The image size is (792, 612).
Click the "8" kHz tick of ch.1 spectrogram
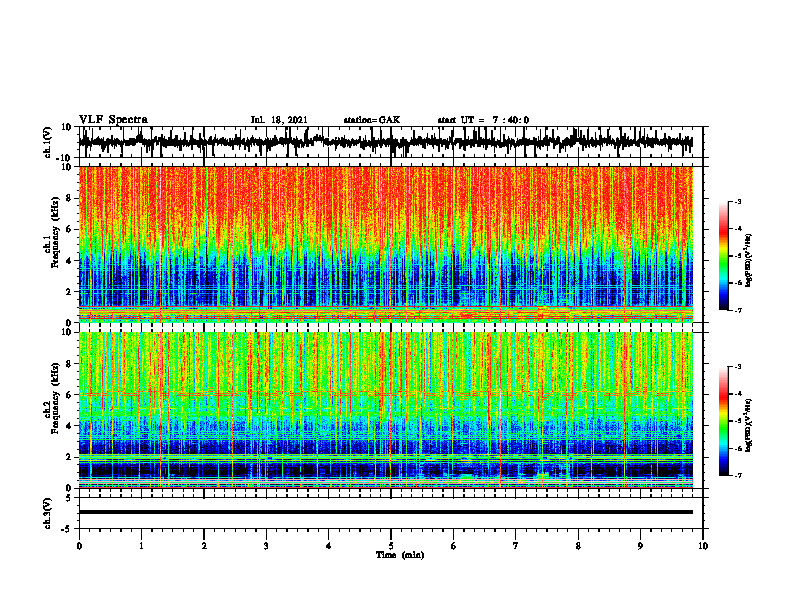click(x=69, y=198)
